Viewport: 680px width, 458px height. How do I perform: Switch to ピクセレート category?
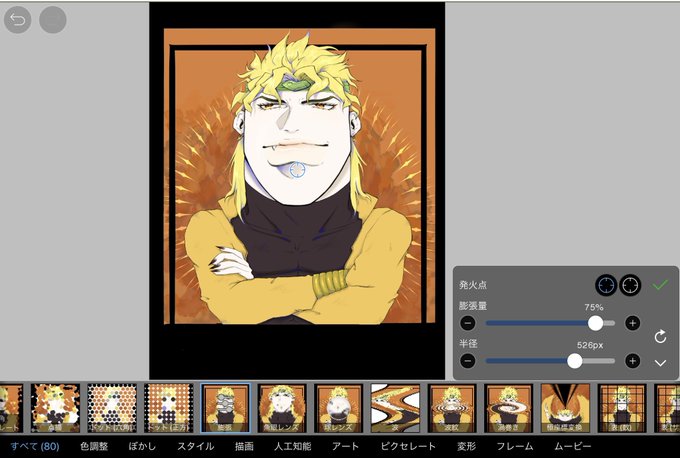408,446
